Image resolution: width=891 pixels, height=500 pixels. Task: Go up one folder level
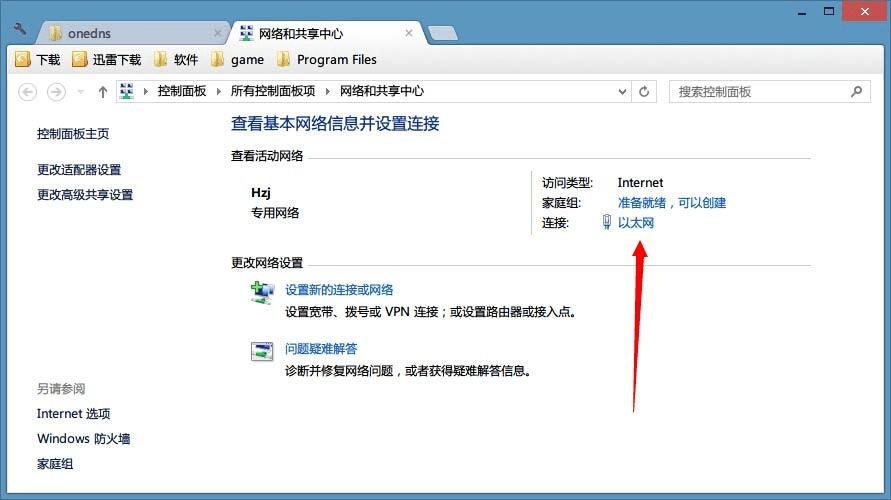(102, 91)
